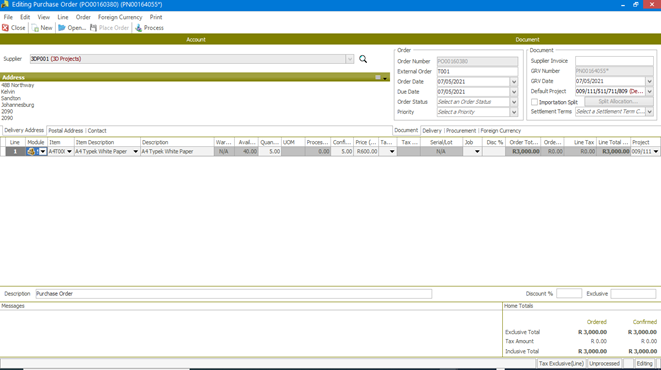Open the Order Date dropdown
661x370 pixels.
[x=514, y=82]
